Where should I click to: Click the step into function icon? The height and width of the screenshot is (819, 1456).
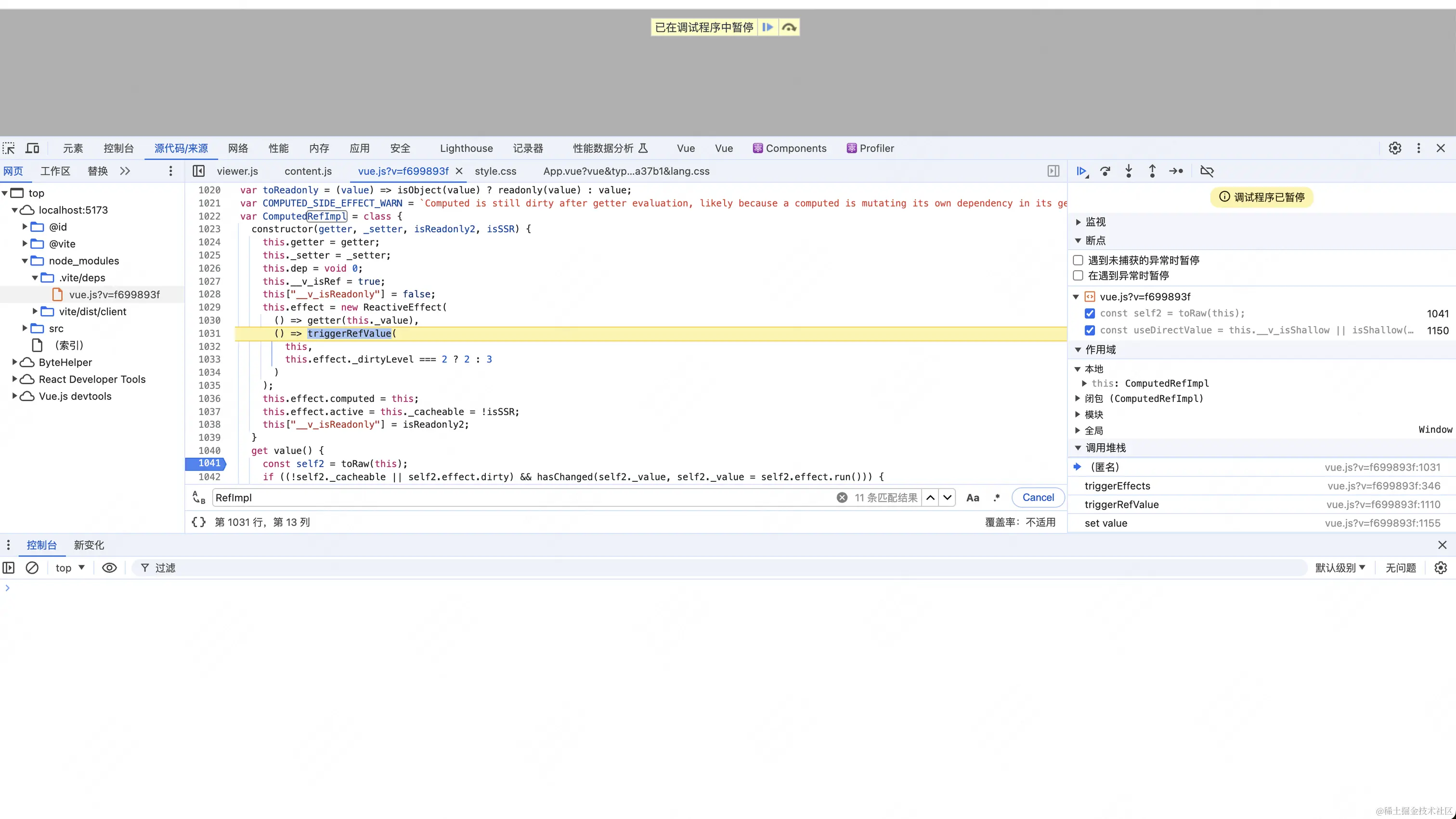(x=1129, y=171)
